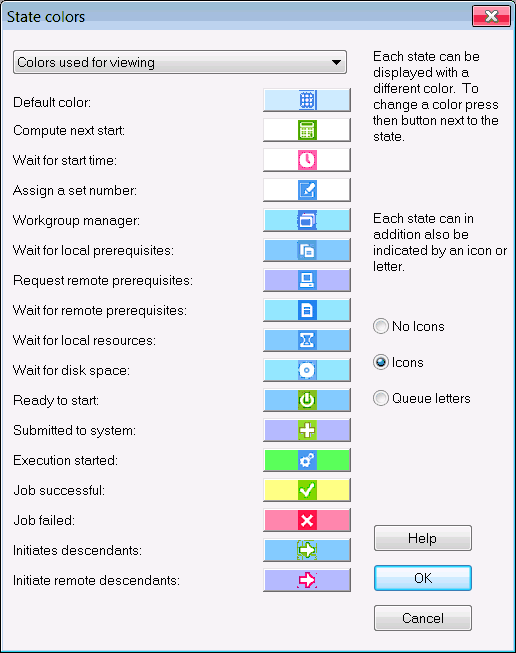Click Cancel to discard changes

click(x=423, y=618)
